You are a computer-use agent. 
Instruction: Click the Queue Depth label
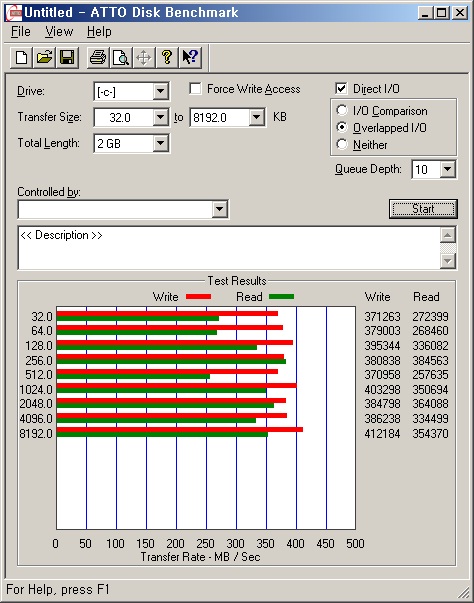point(368,169)
